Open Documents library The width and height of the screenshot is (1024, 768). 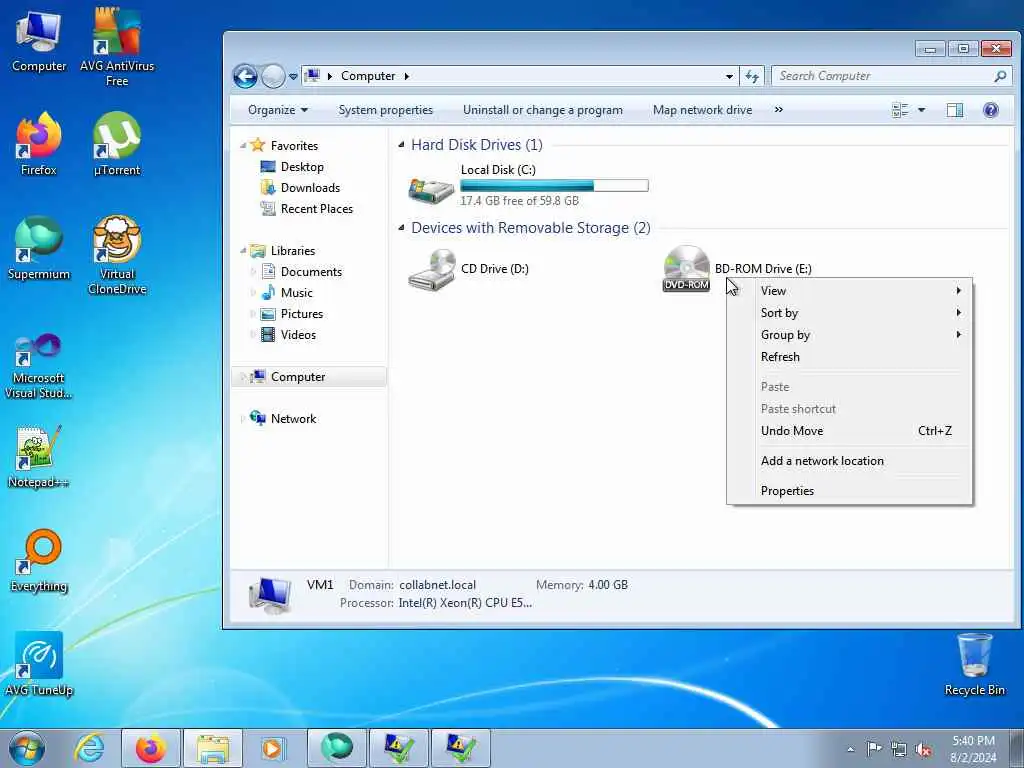(x=311, y=272)
